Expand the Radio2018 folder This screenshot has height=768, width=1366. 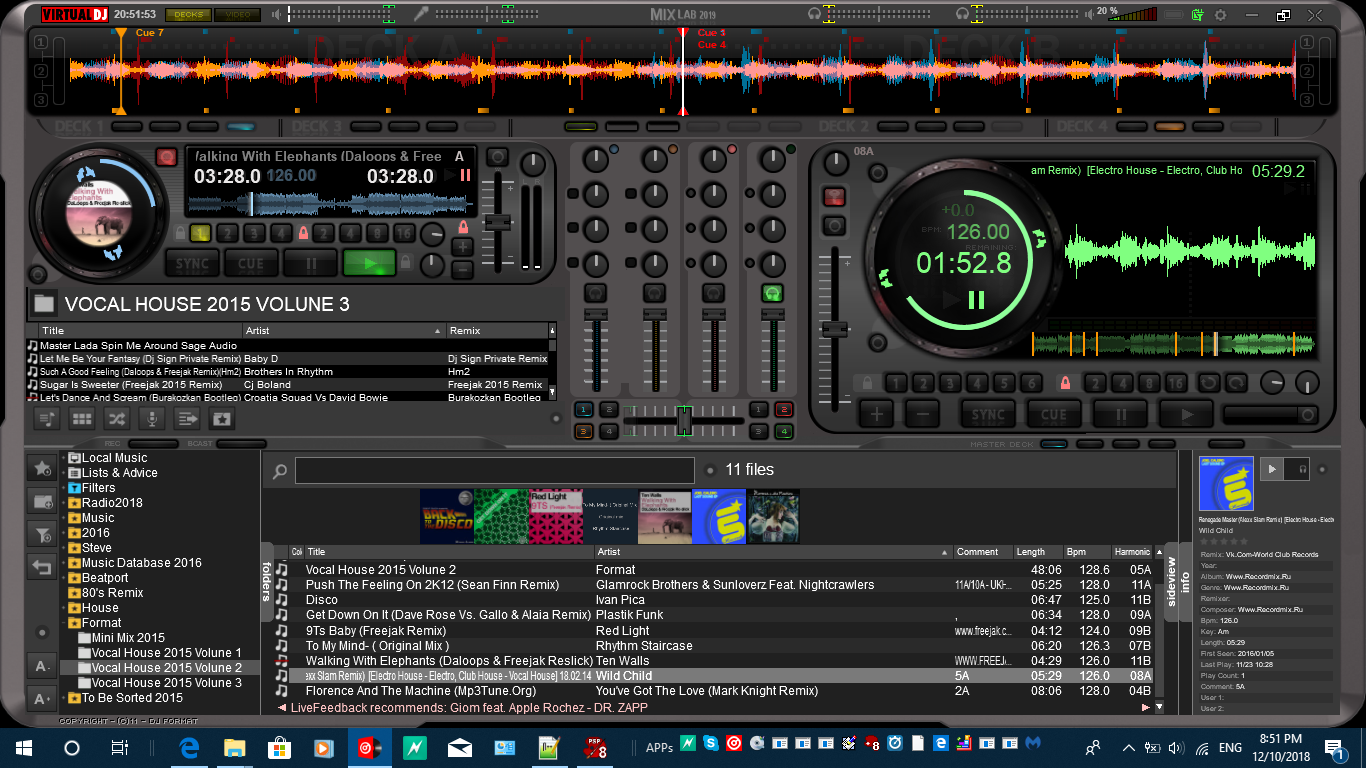(x=64, y=503)
